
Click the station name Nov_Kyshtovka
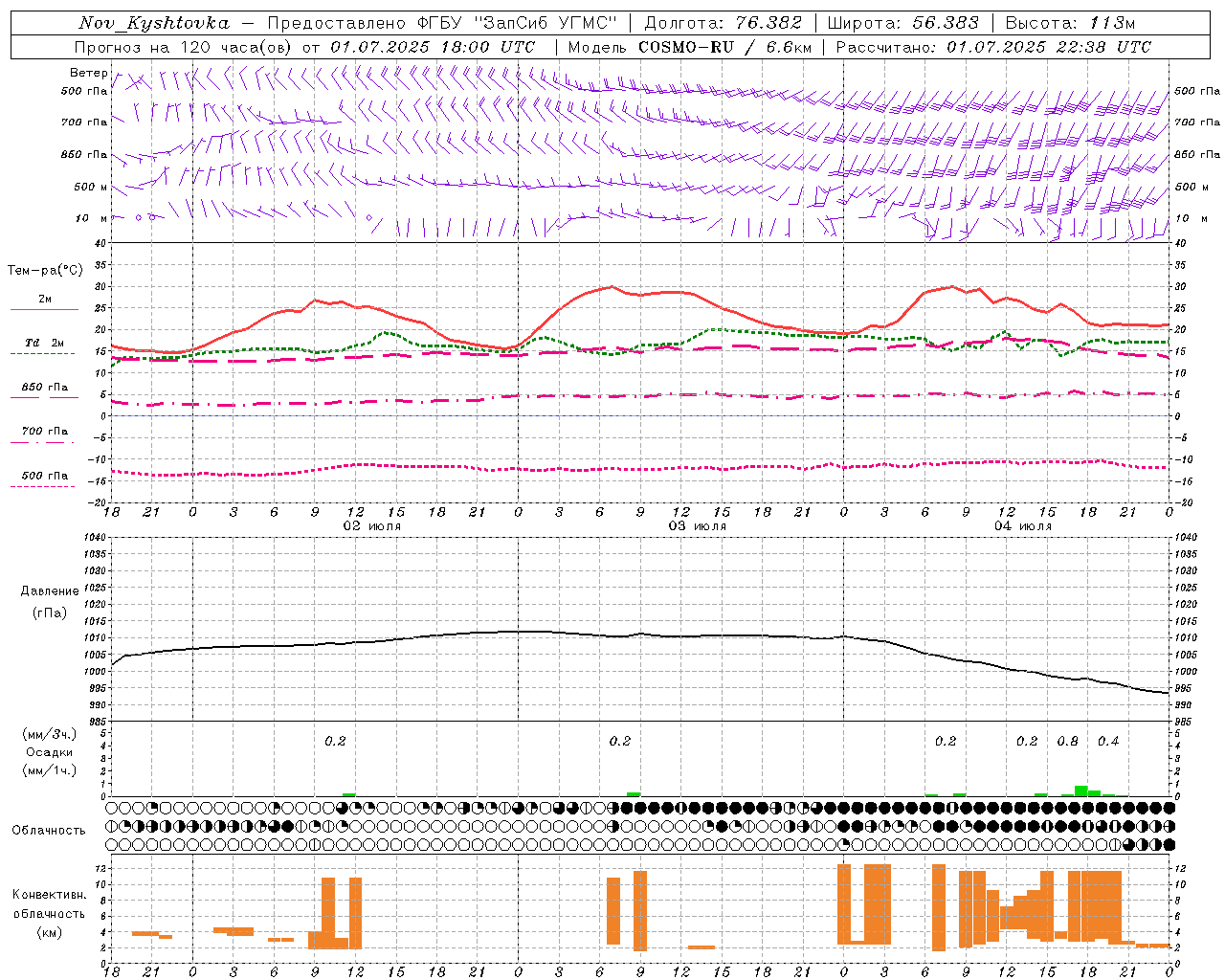tap(154, 23)
